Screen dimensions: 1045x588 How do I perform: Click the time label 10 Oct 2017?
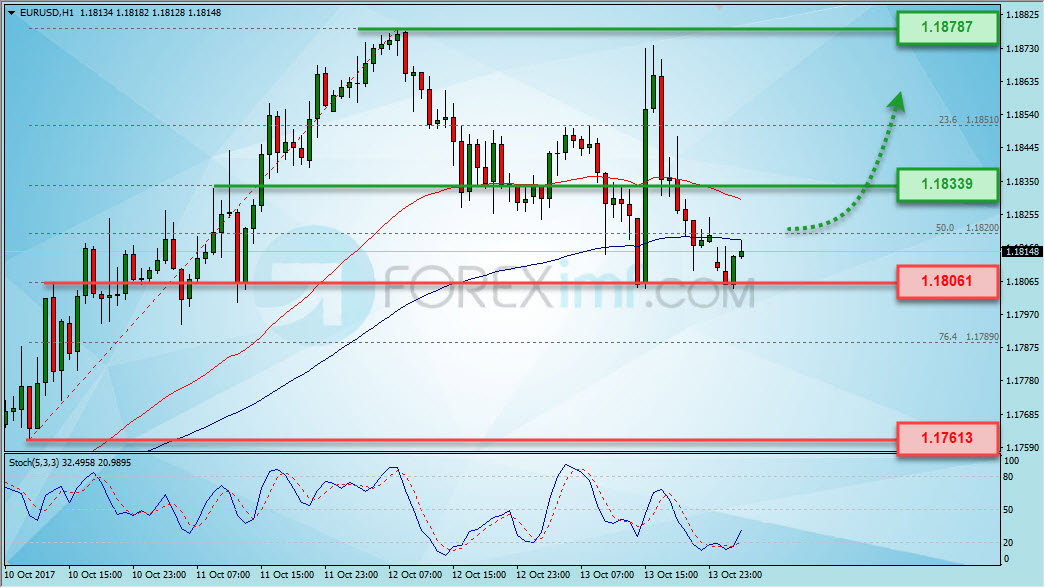coord(30,575)
